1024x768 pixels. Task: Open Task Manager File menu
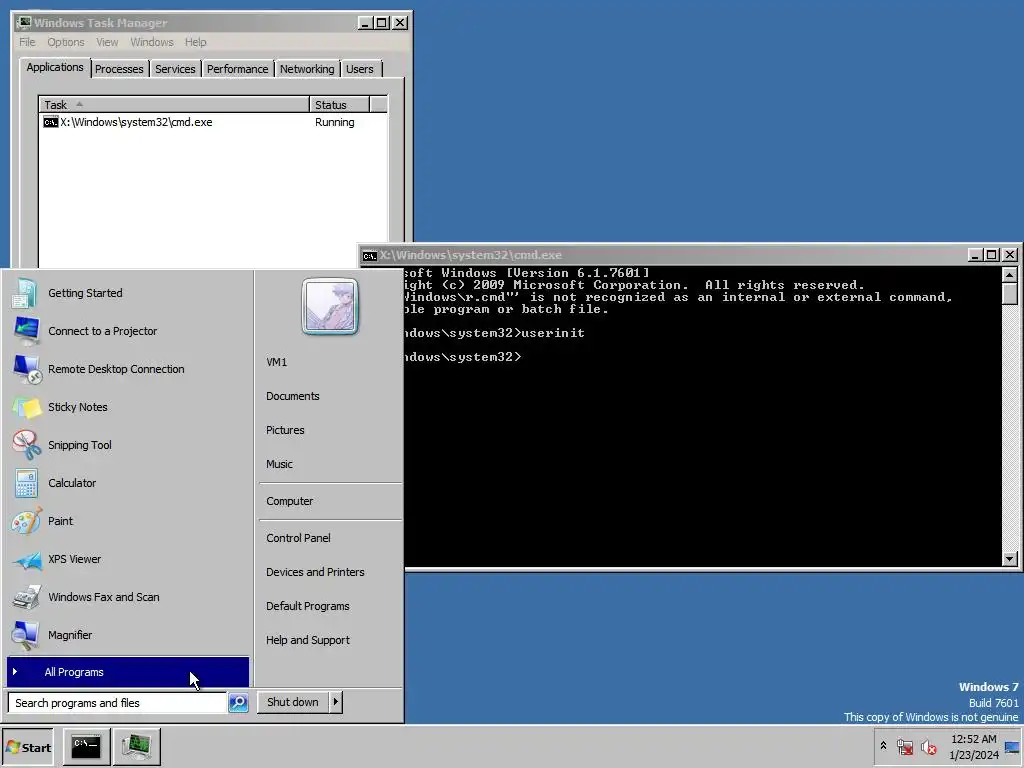(x=27, y=42)
